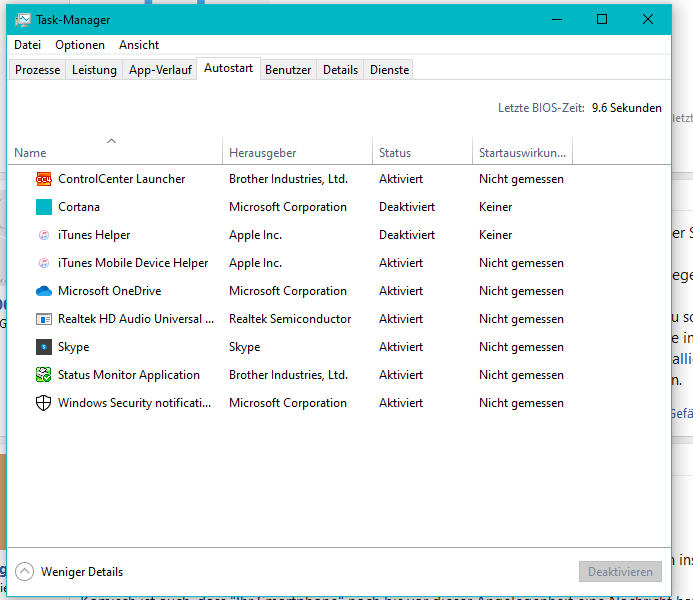Click Nicht gemessen in Windows Security row
693x600 pixels.
tap(522, 403)
